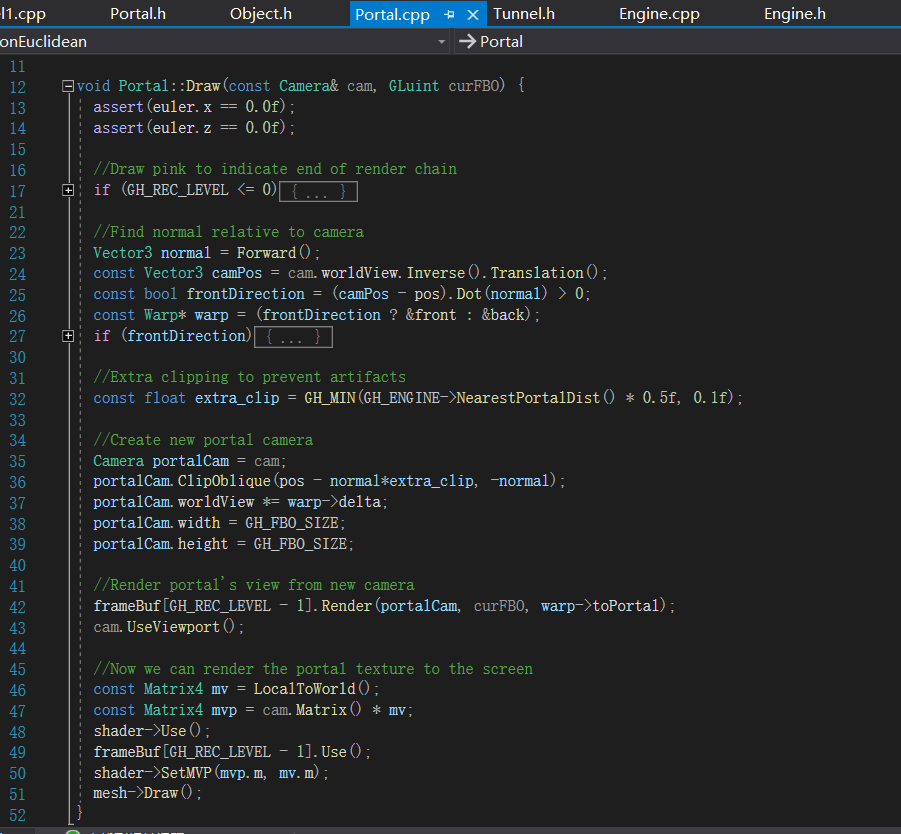Screen dimensions: 901x834
Task: Click the LocalToWorld function call
Action: 303,689
